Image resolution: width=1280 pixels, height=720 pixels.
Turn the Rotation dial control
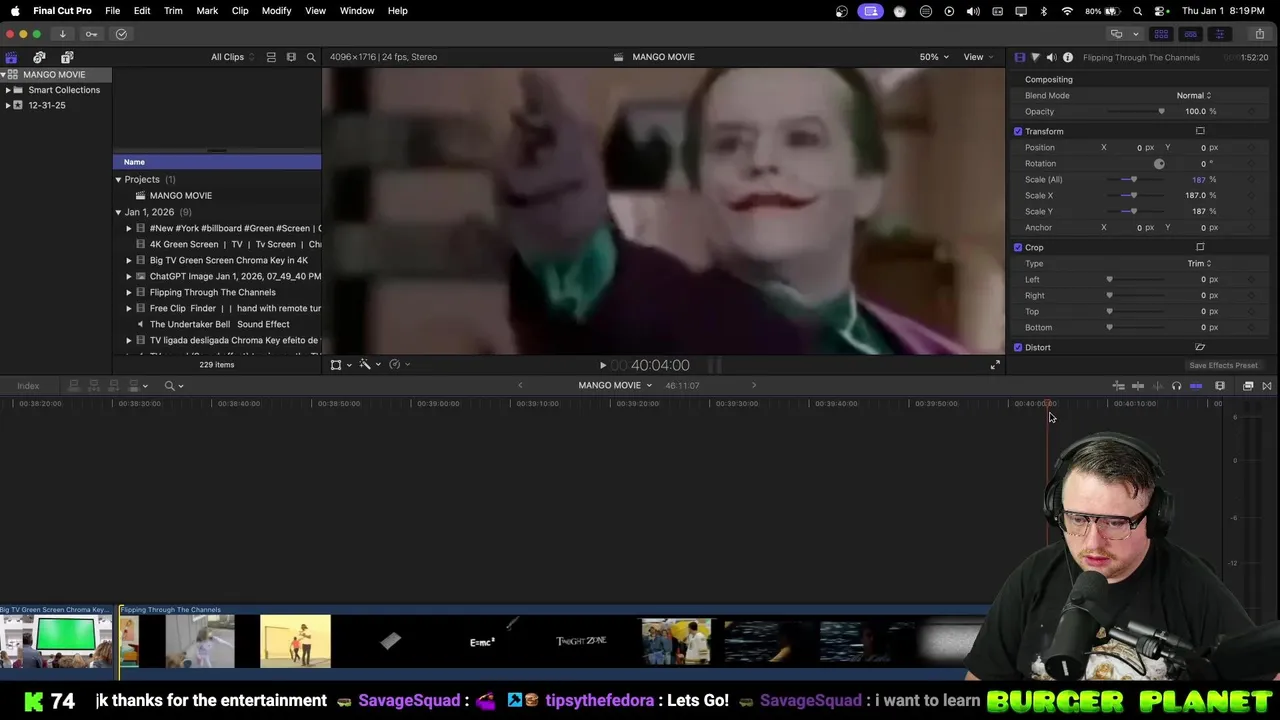coord(1159,163)
